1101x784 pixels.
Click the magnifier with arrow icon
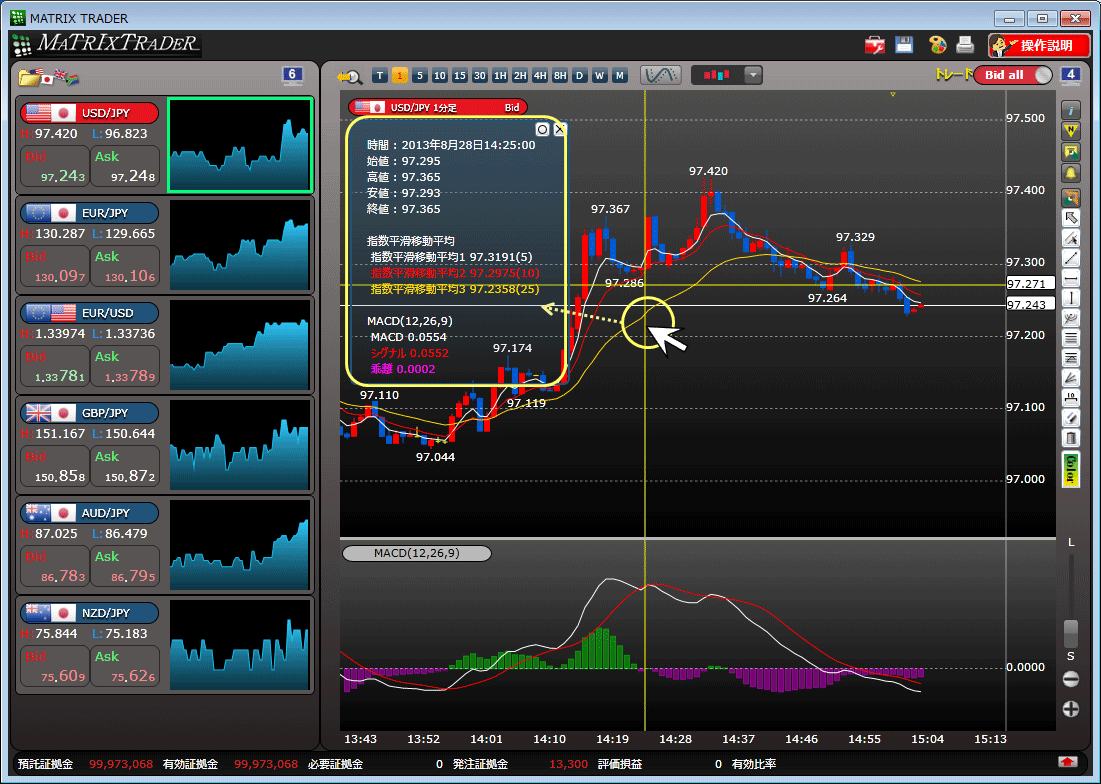349,76
